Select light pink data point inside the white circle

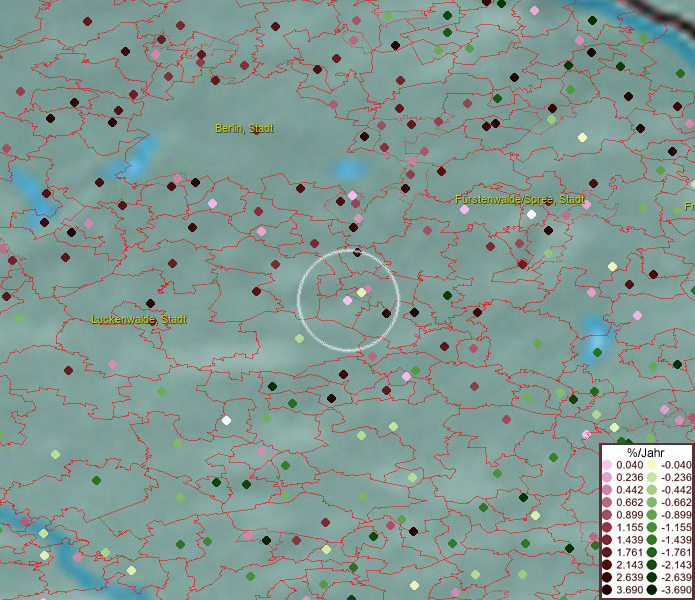tap(348, 300)
